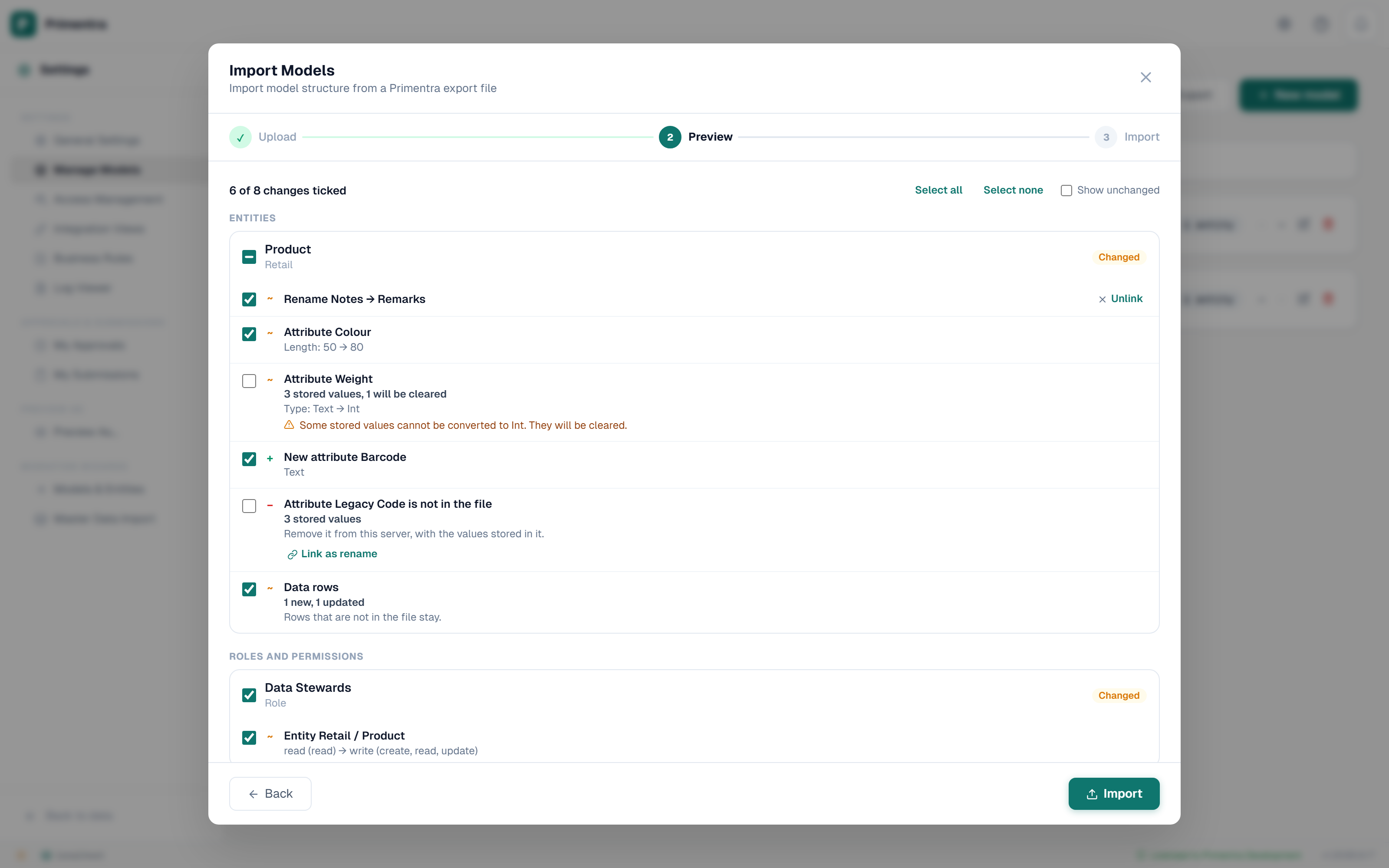Image resolution: width=1389 pixels, height=868 pixels.
Task: Click the tilde icon beside Rename Notes
Action: coord(270,299)
